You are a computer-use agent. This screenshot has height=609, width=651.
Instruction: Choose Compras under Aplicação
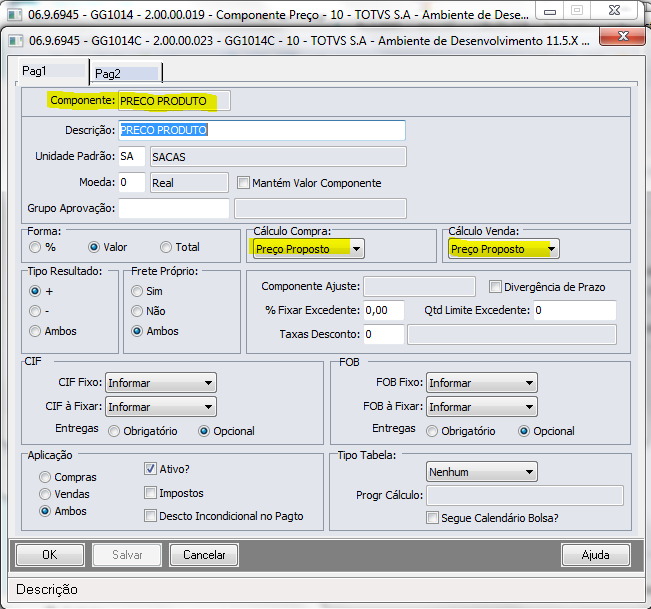[45, 478]
